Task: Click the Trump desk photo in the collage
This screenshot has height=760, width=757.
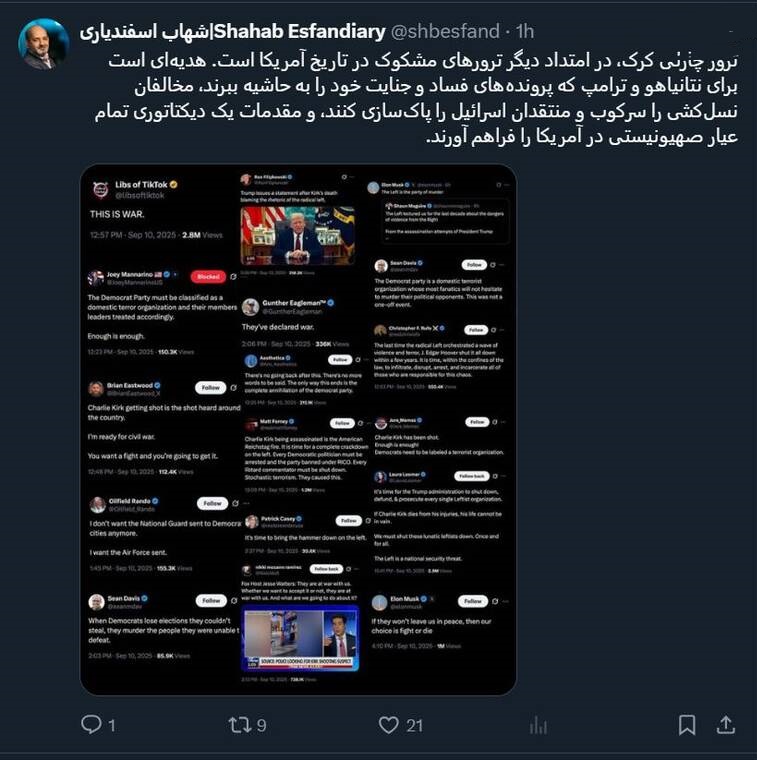Action: [298, 236]
